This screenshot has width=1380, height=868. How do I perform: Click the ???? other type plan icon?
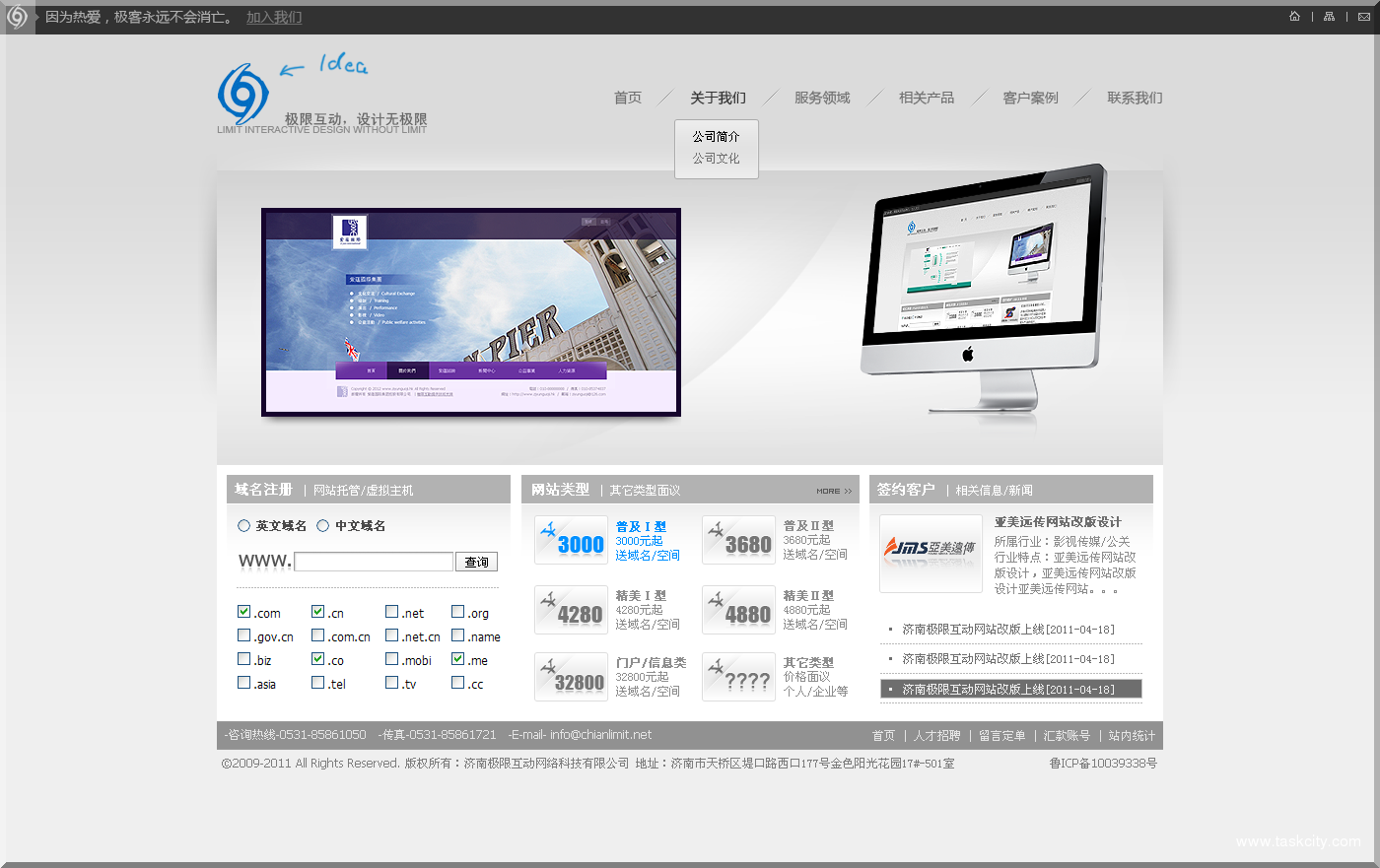click(739, 678)
